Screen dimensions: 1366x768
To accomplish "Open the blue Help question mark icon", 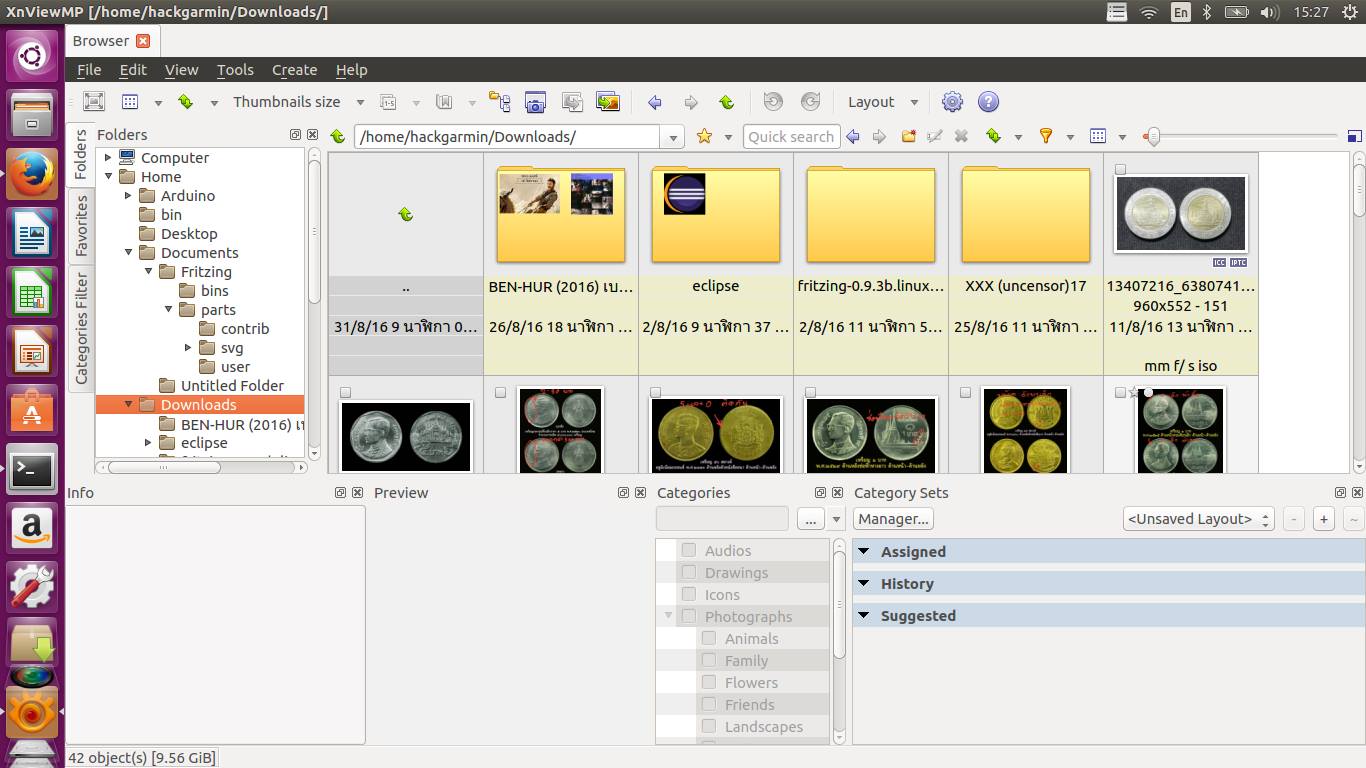I will (x=988, y=102).
